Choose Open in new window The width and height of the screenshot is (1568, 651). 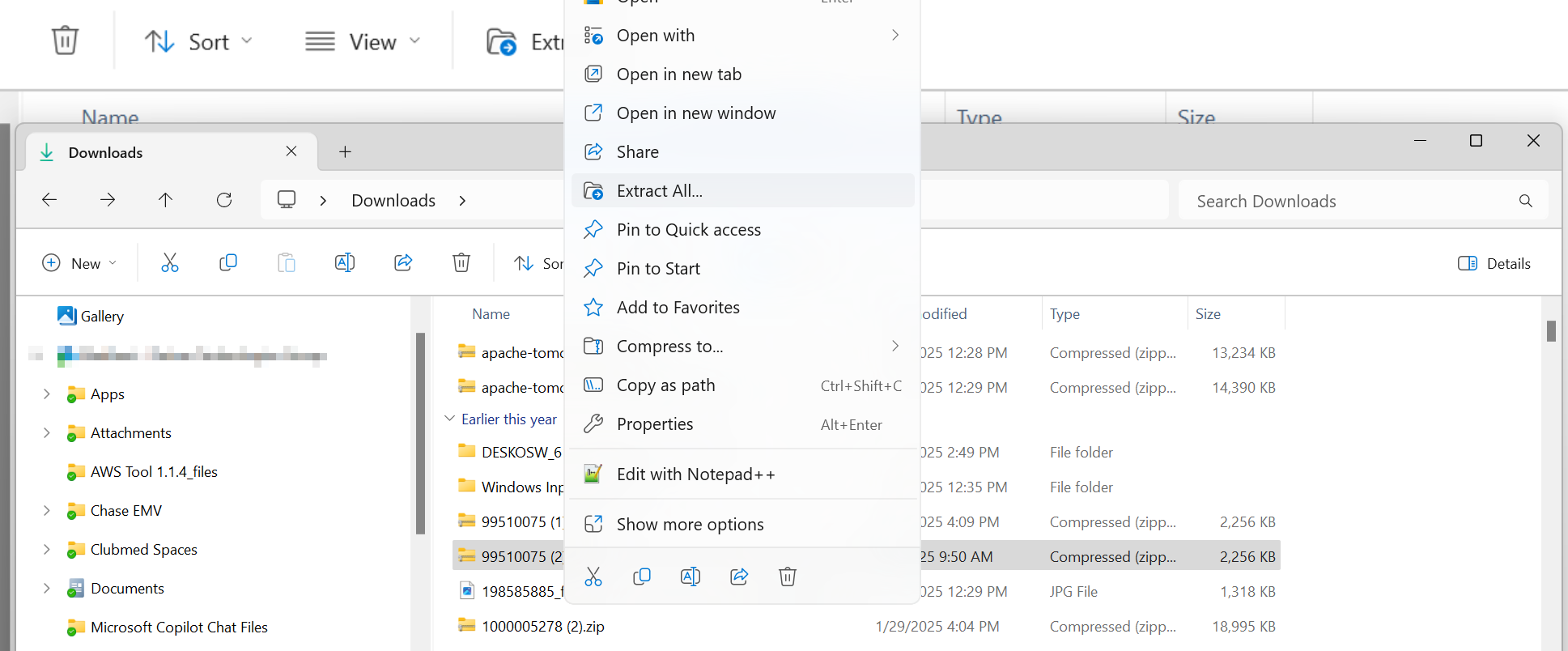742,113
